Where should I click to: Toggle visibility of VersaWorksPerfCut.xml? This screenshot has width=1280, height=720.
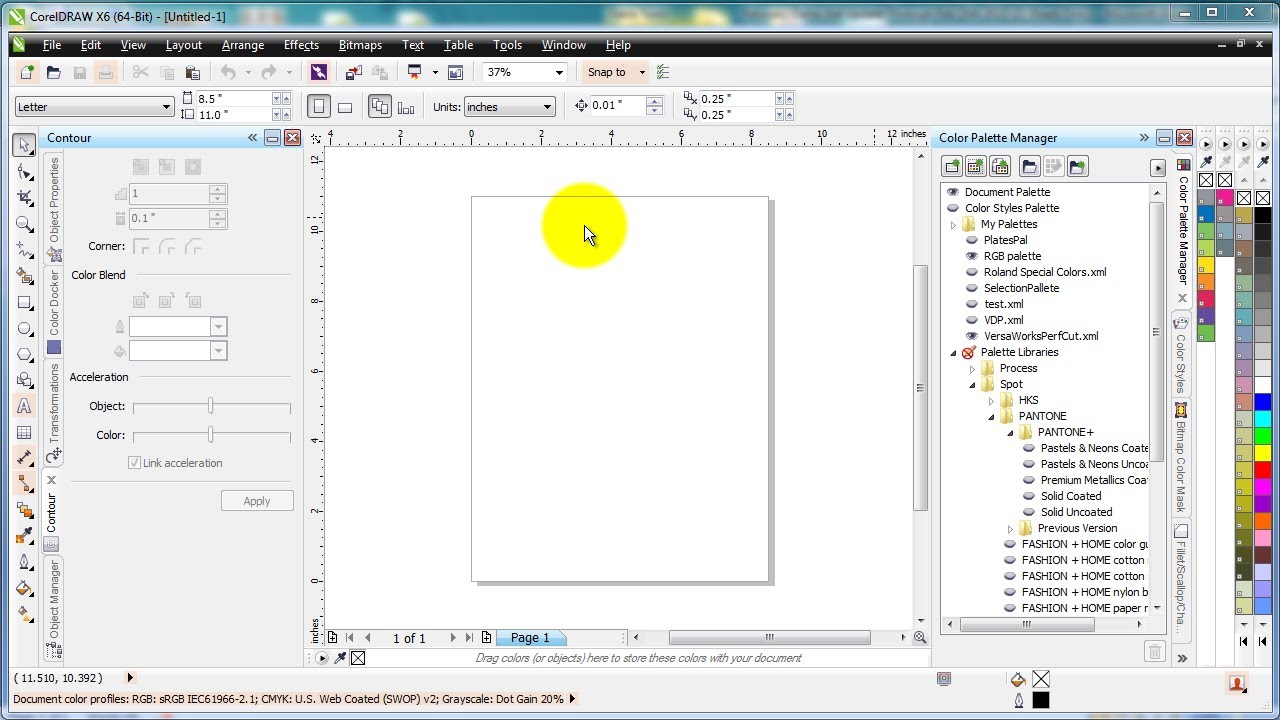click(972, 336)
